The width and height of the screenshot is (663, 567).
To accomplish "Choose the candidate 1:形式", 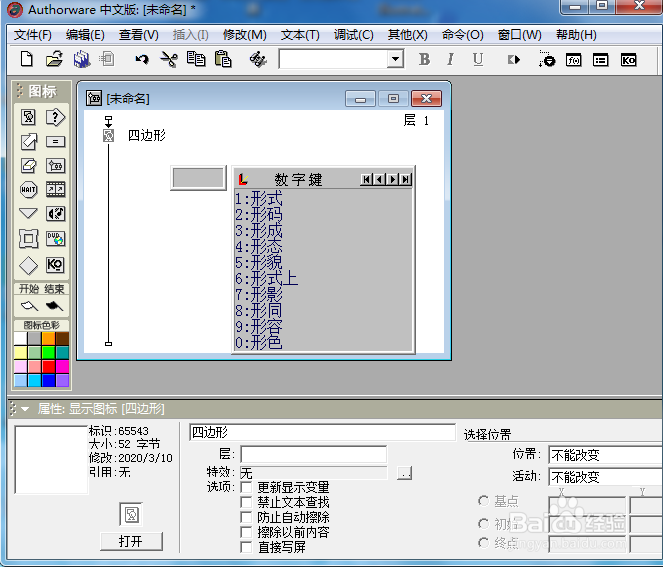I will (259, 198).
